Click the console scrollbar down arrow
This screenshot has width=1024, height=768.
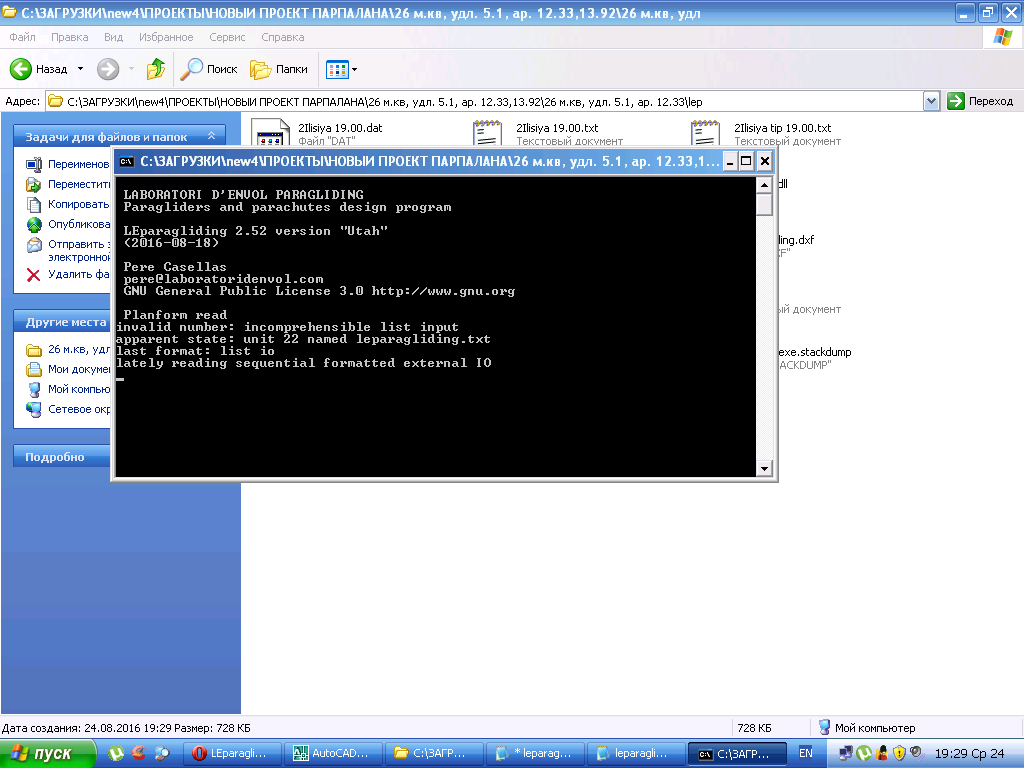click(x=764, y=468)
